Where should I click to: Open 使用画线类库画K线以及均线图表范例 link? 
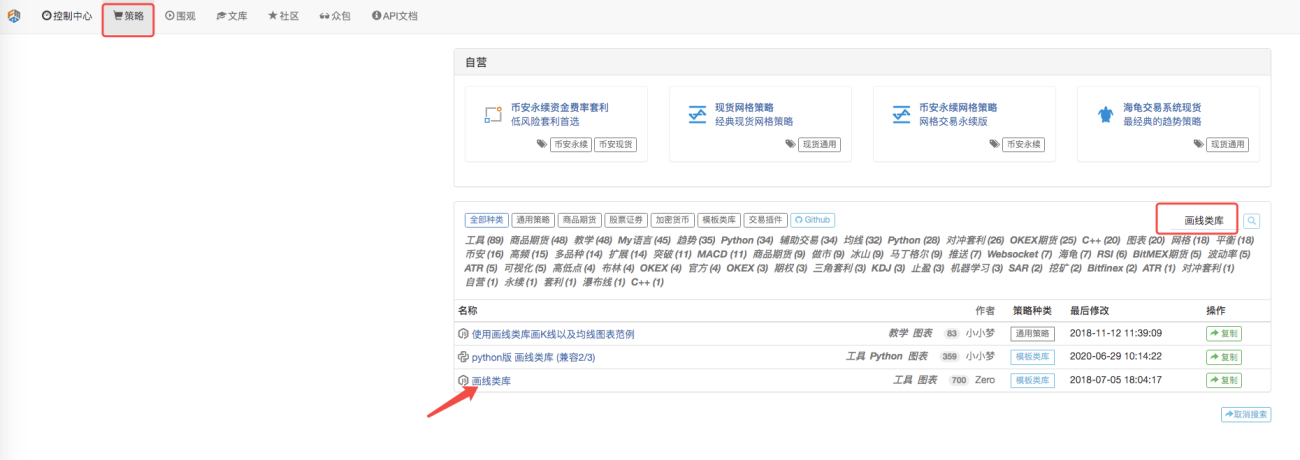click(x=553, y=334)
